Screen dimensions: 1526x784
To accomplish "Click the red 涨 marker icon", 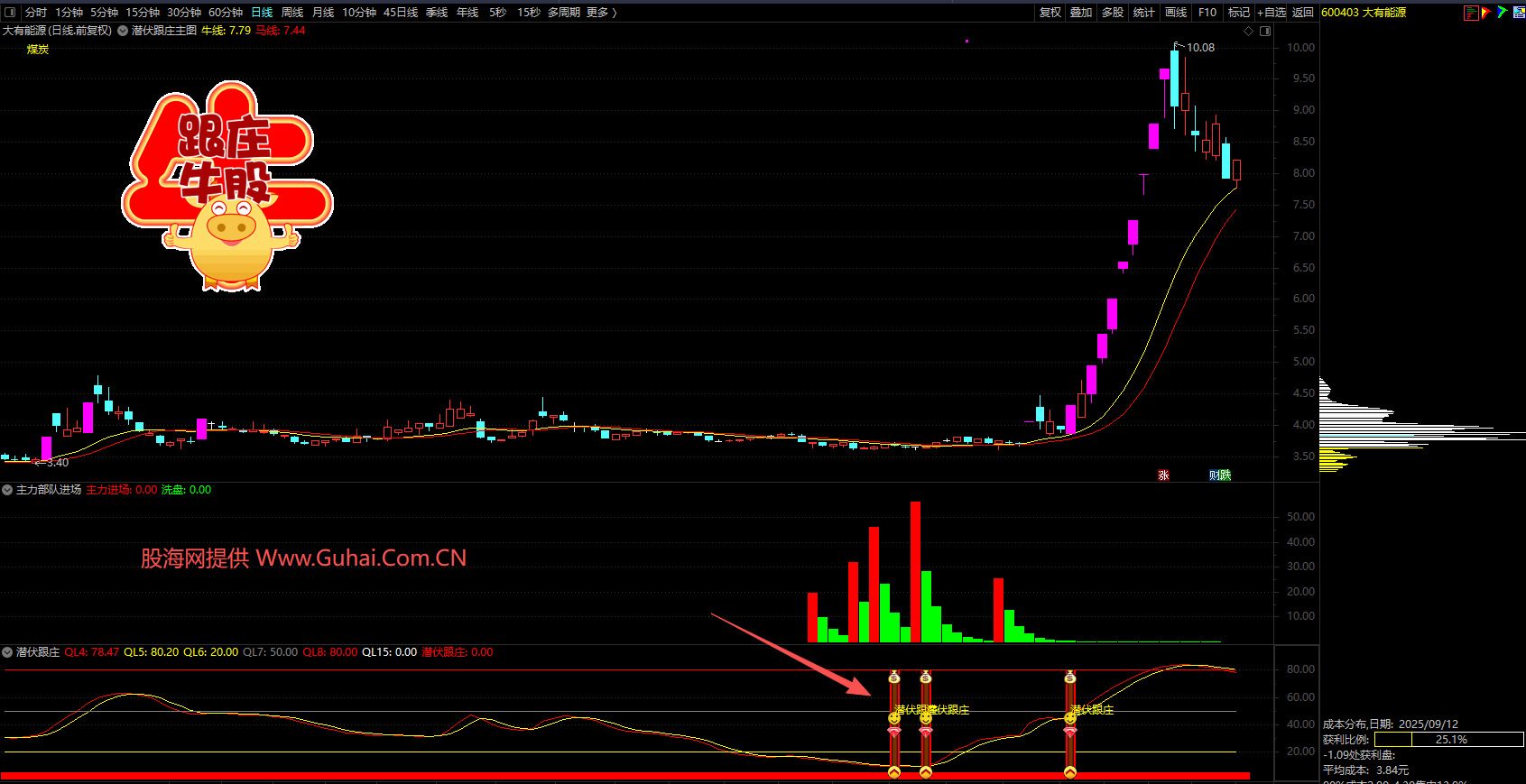I will (x=1163, y=475).
